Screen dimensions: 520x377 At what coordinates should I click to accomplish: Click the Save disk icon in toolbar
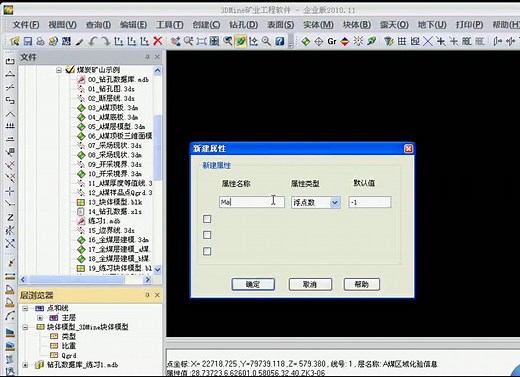point(28,41)
